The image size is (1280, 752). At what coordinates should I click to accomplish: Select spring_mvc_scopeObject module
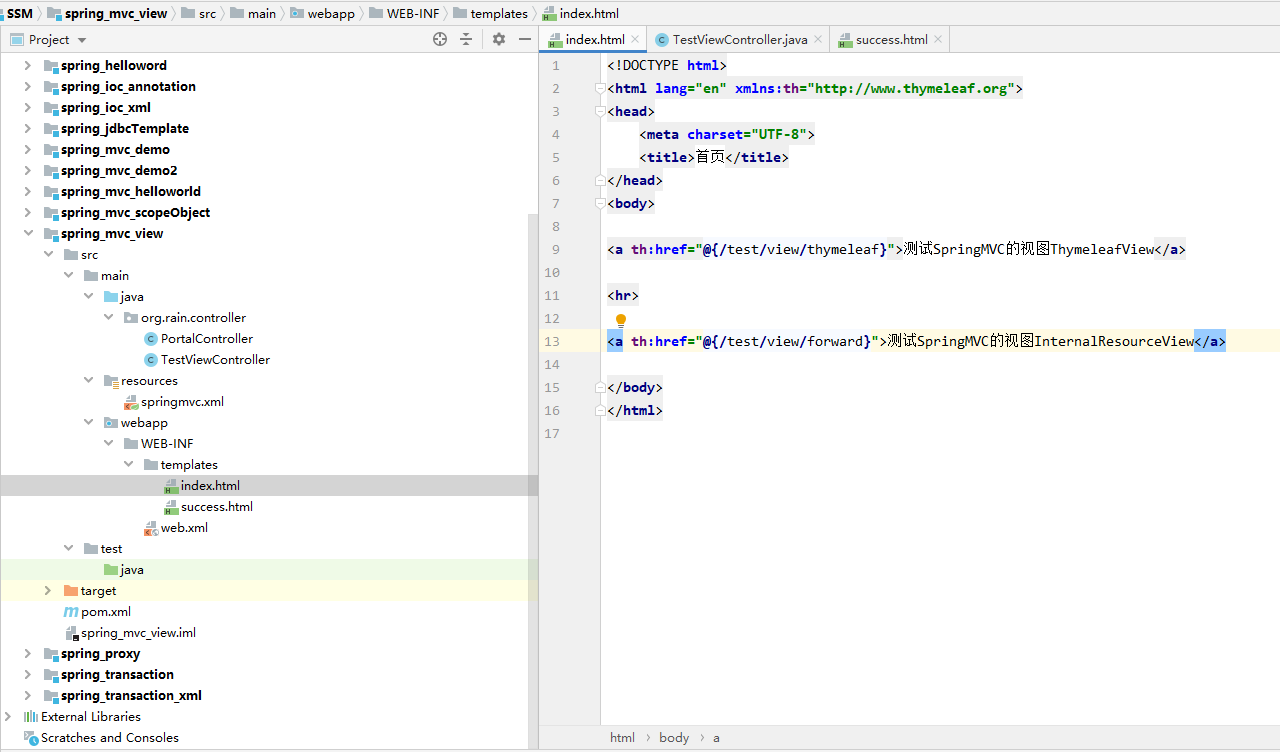pos(135,213)
